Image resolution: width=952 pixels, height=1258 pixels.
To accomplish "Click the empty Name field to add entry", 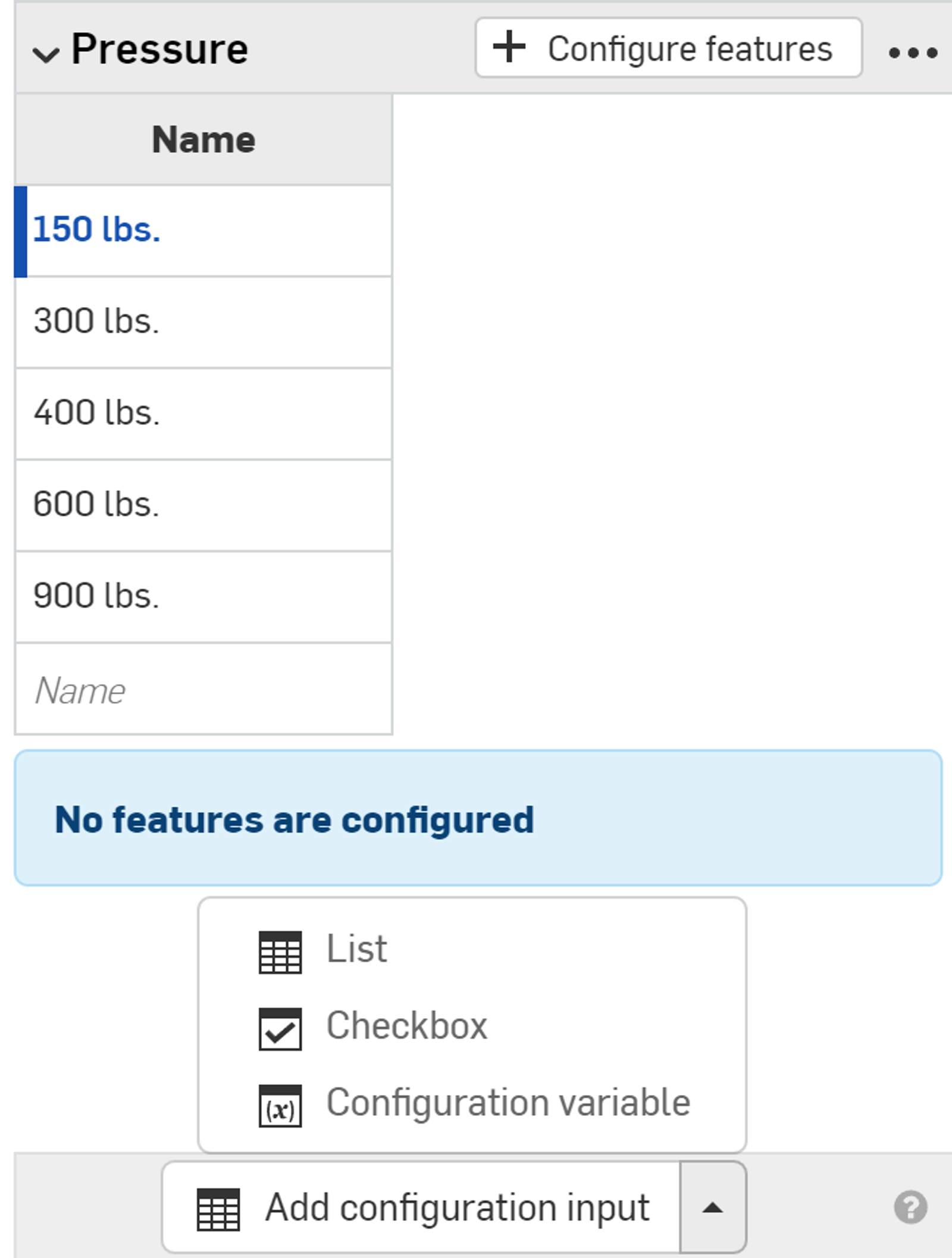I will 202,689.
